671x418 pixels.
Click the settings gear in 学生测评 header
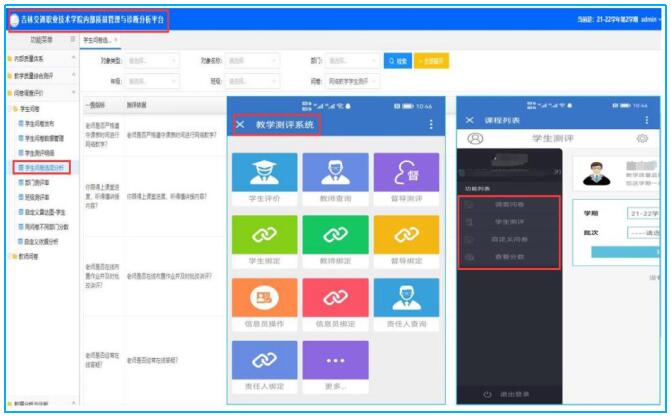[641, 138]
